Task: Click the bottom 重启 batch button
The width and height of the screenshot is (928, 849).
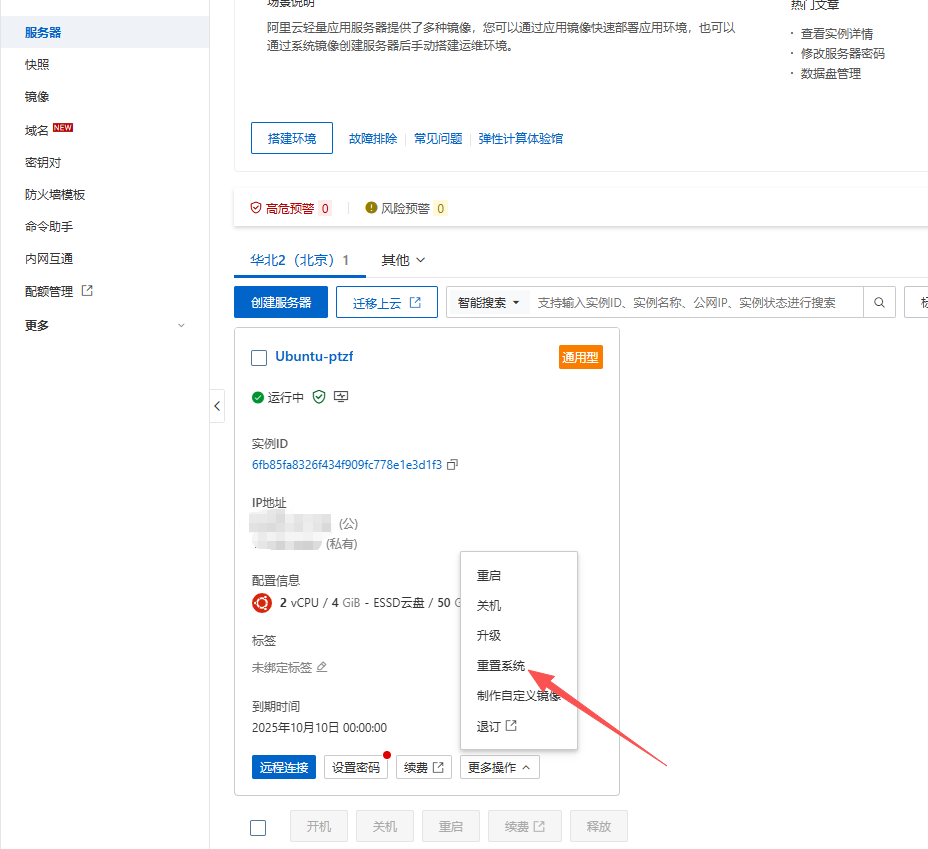Action: click(451, 827)
